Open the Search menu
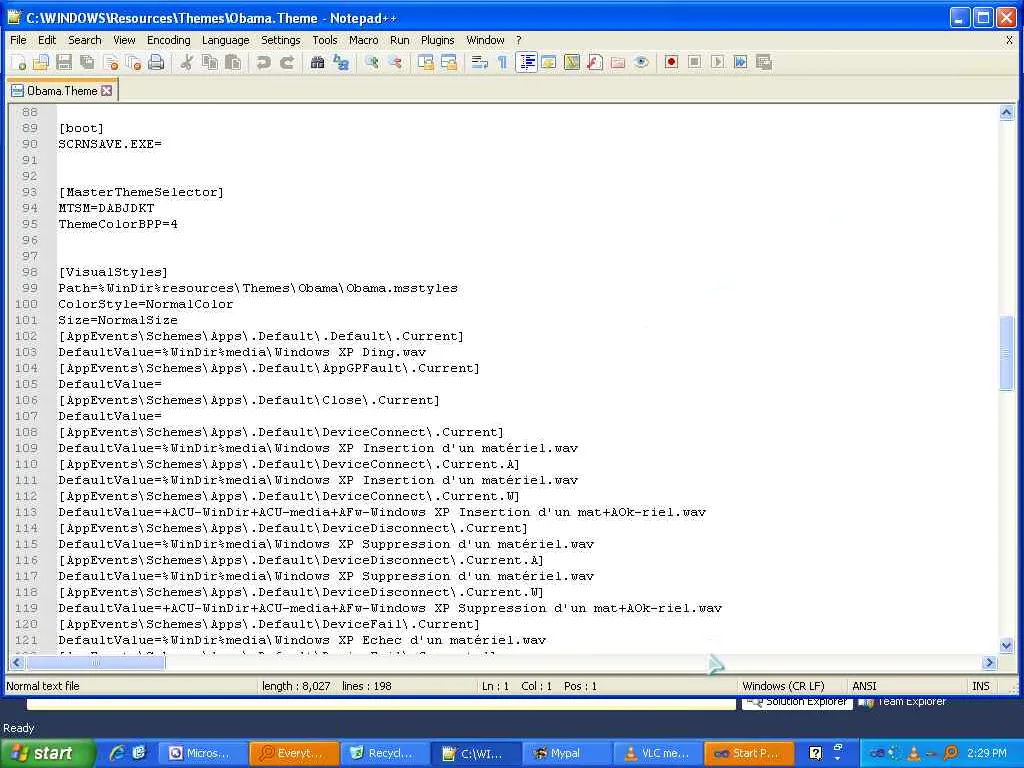The width and height of the screenshot is (1024, 768). 85,40
